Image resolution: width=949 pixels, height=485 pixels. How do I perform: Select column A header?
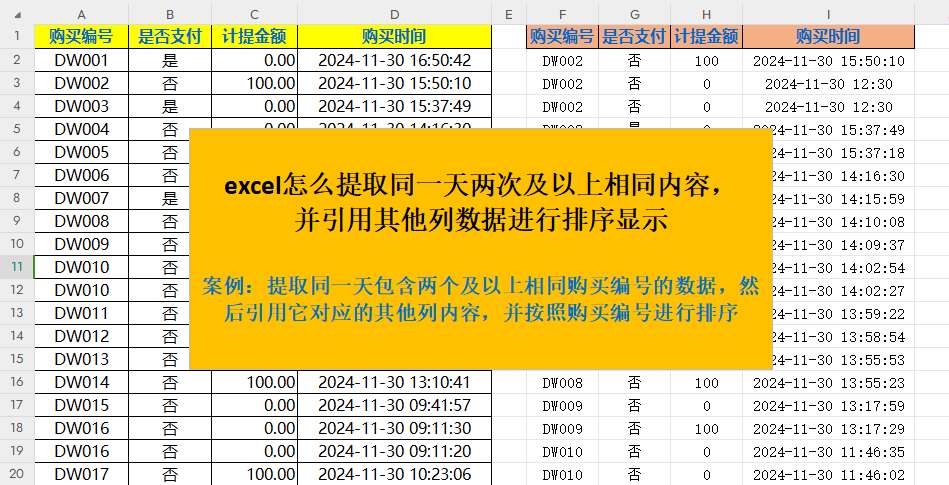click(82, 15)
